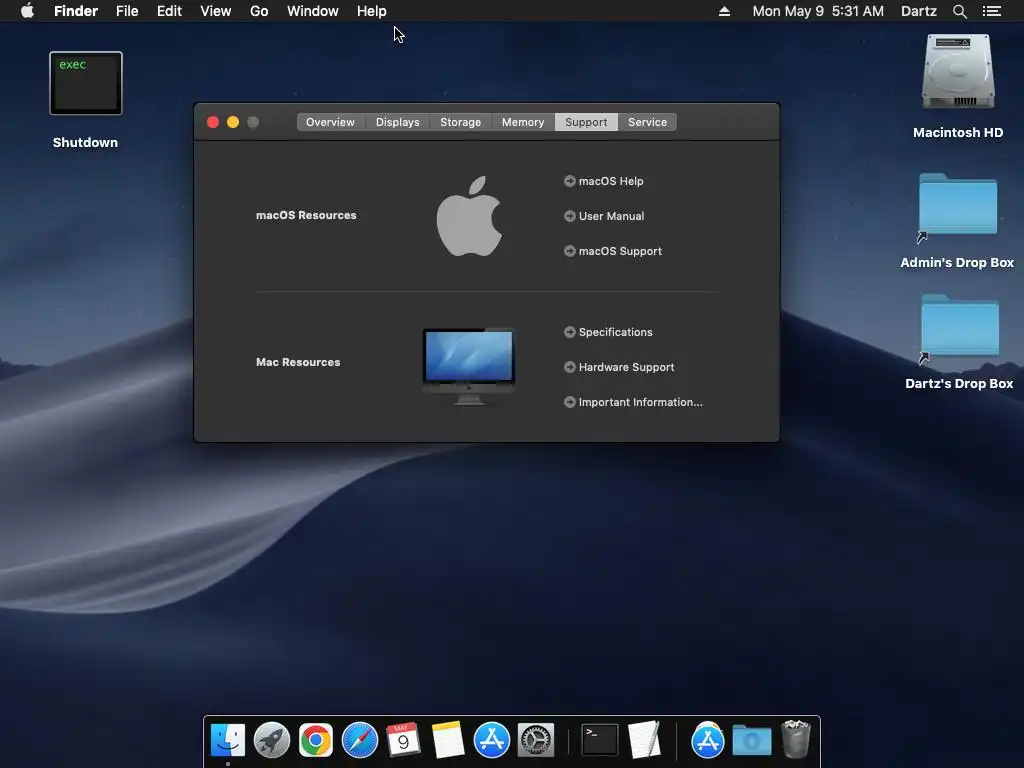The image size is (1024, 768).
Task: Launch Safari from the Dock
Action: (360, 740)
